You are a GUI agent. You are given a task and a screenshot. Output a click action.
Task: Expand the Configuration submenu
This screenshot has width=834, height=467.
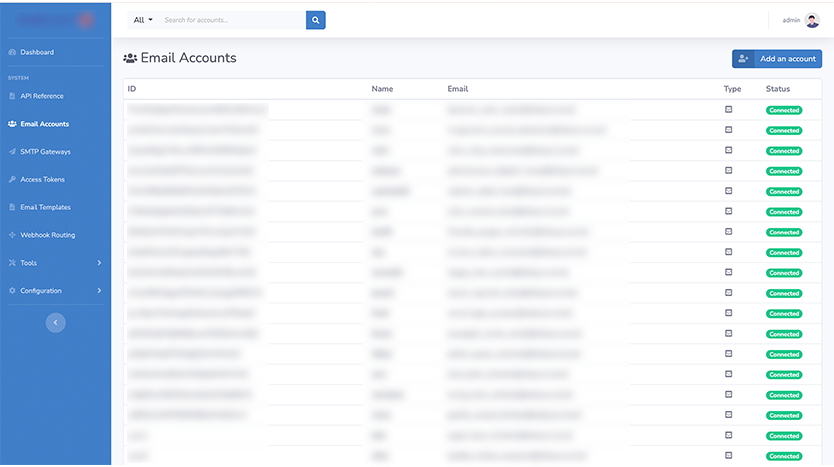[99, 291]
